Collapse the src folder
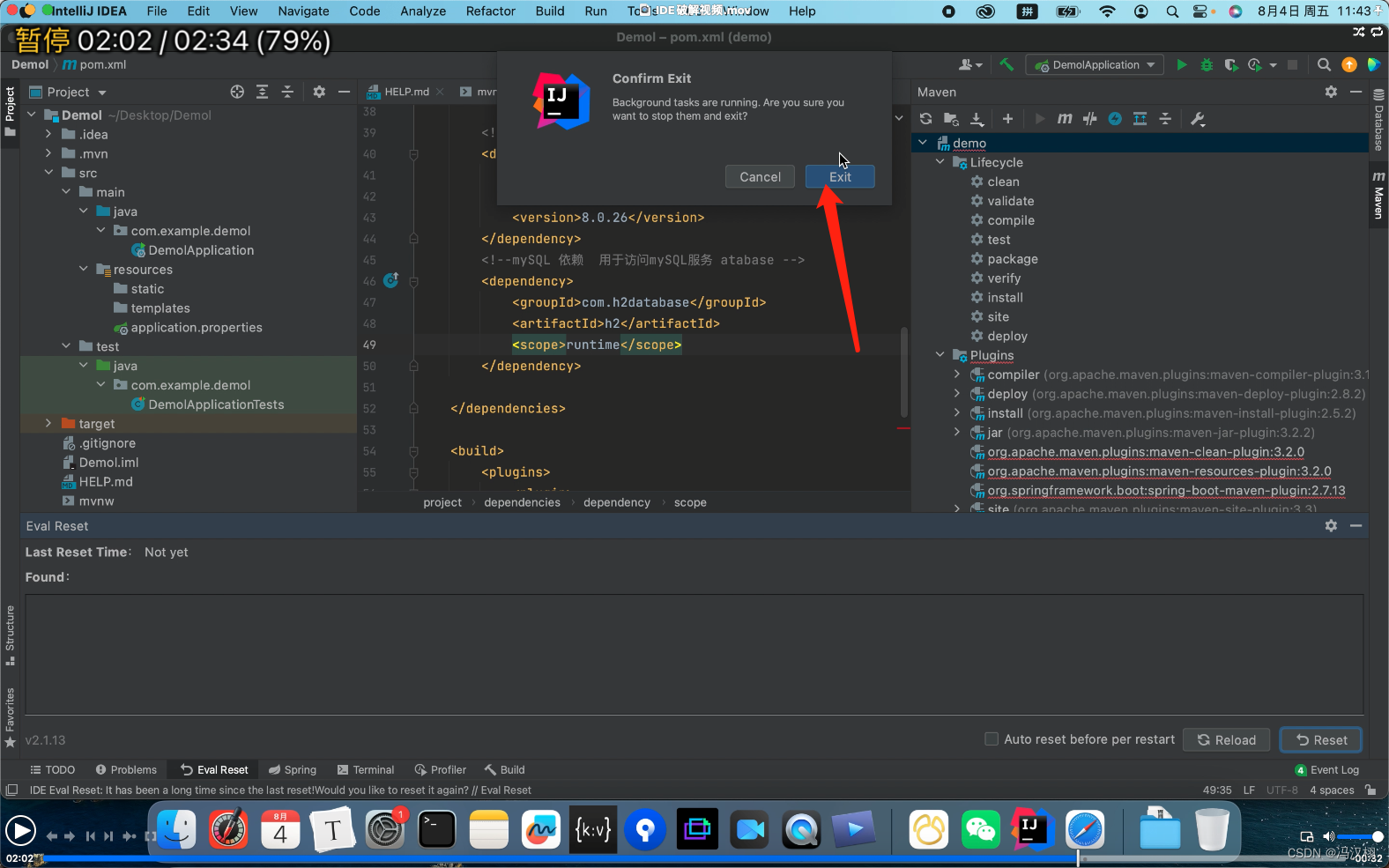The image size is (1389, 868). tap(48, 173)
